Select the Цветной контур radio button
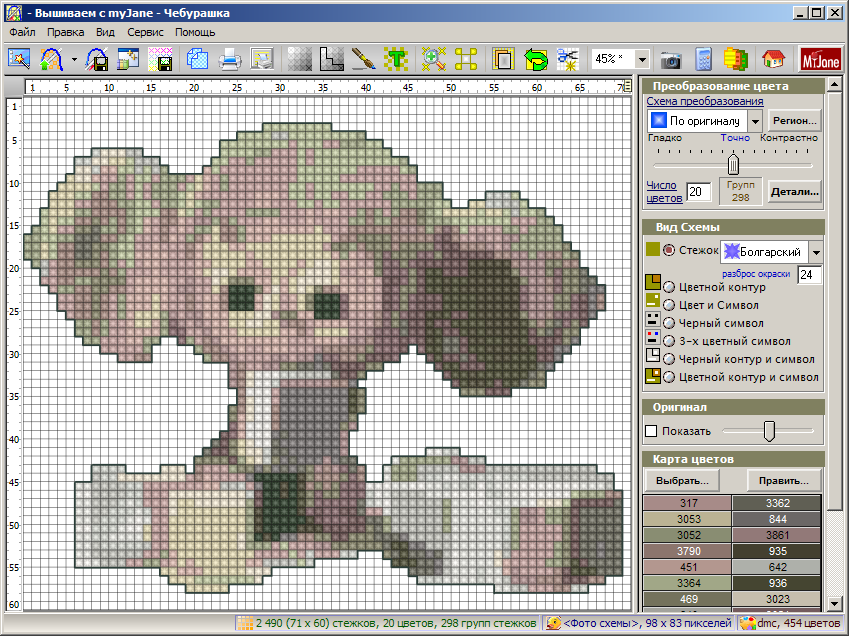 pyautogui.click(x=669, y=287)
